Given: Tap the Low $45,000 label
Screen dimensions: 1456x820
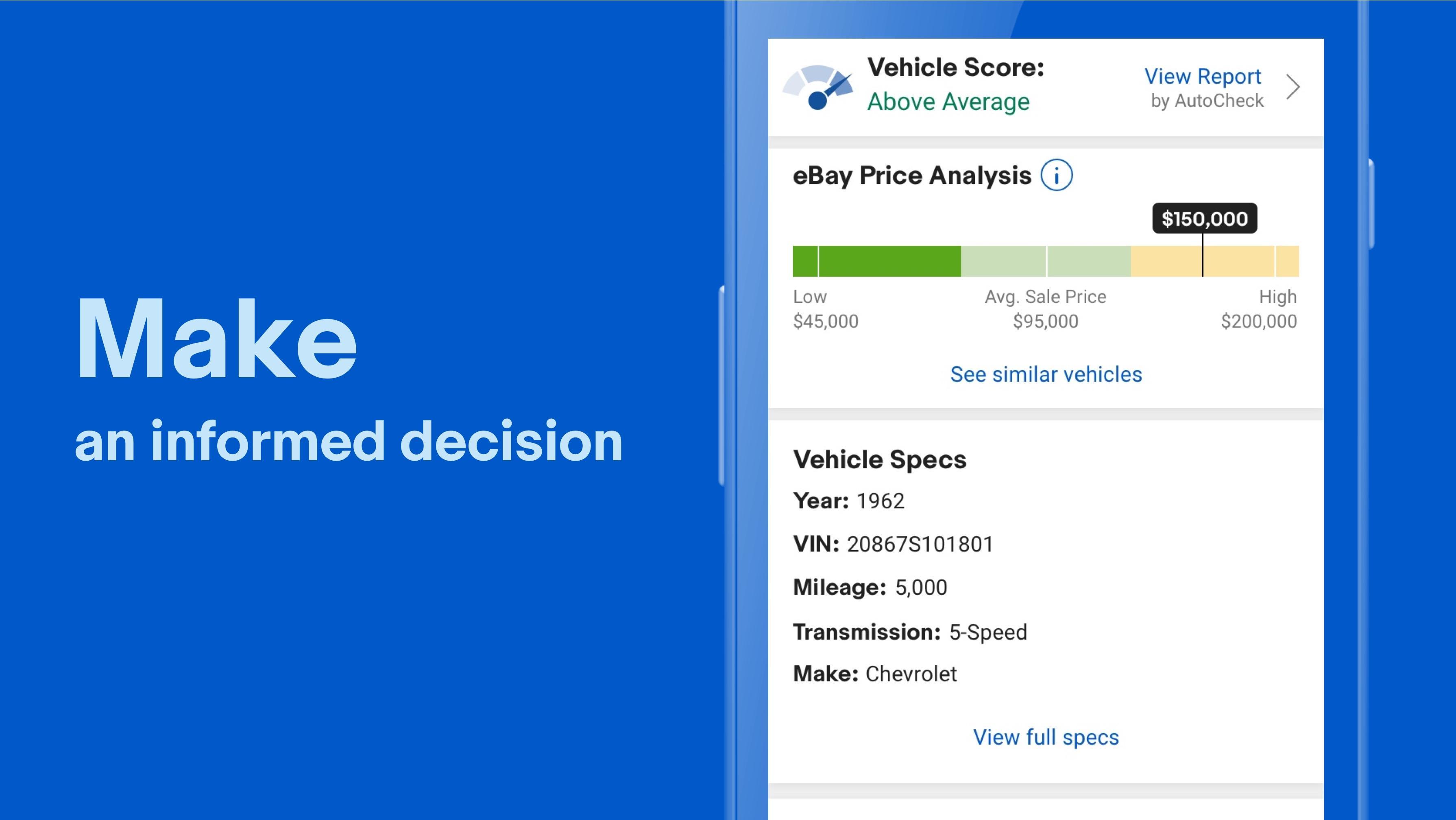Looking at the screenshot, I should [x=826, y=309].
